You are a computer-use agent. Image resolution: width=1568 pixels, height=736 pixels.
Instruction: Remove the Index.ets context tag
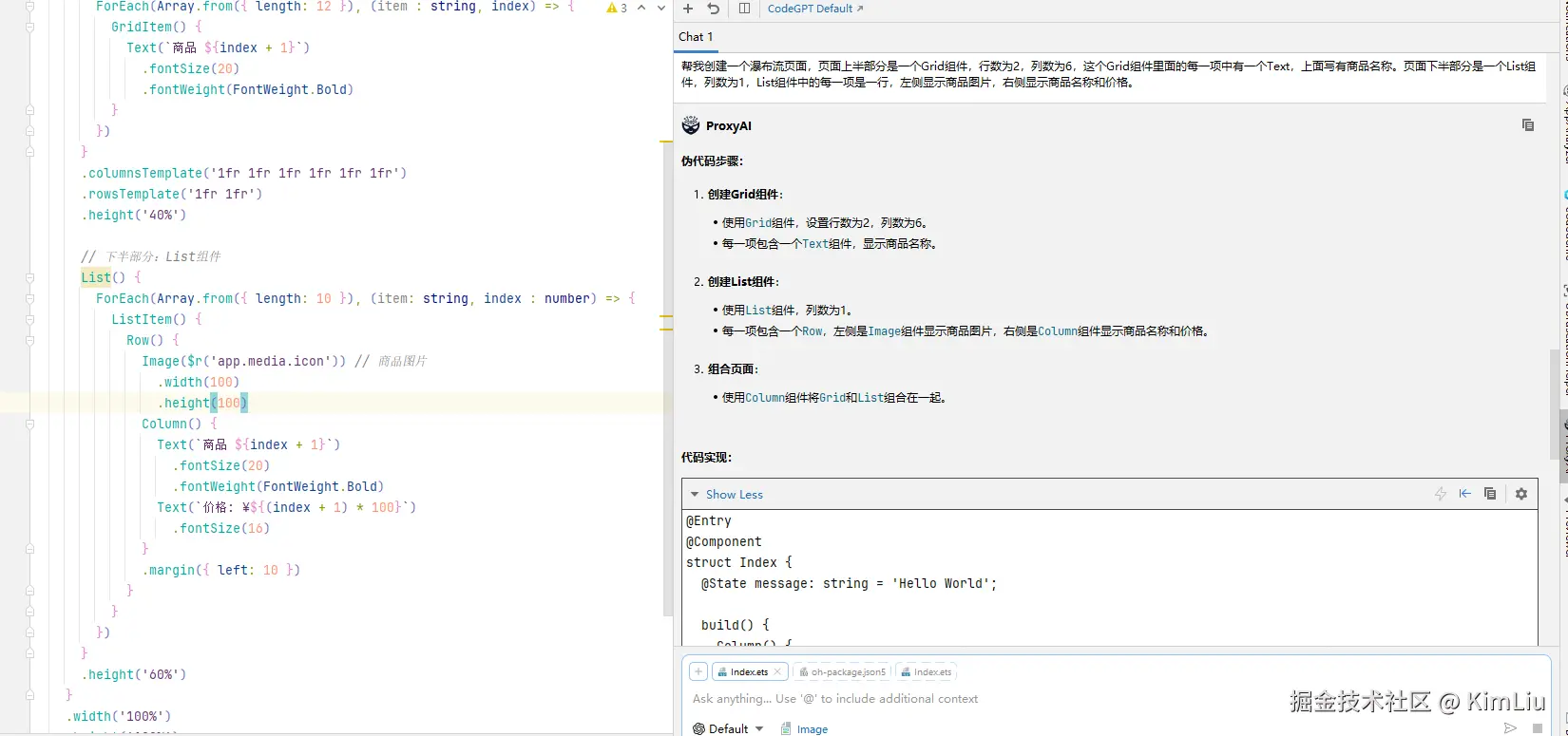point(777,671)
